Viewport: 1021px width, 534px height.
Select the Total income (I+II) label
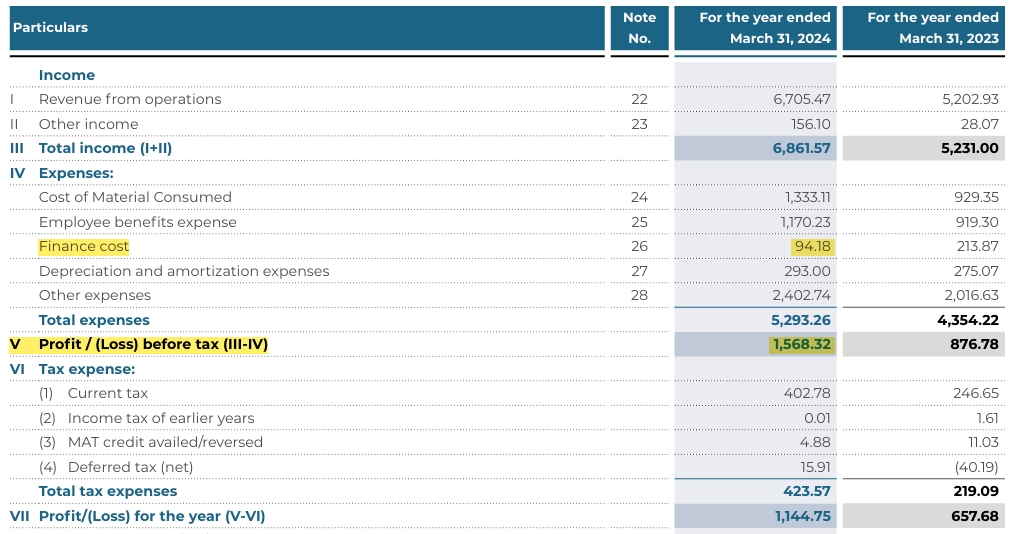[105, 148]
